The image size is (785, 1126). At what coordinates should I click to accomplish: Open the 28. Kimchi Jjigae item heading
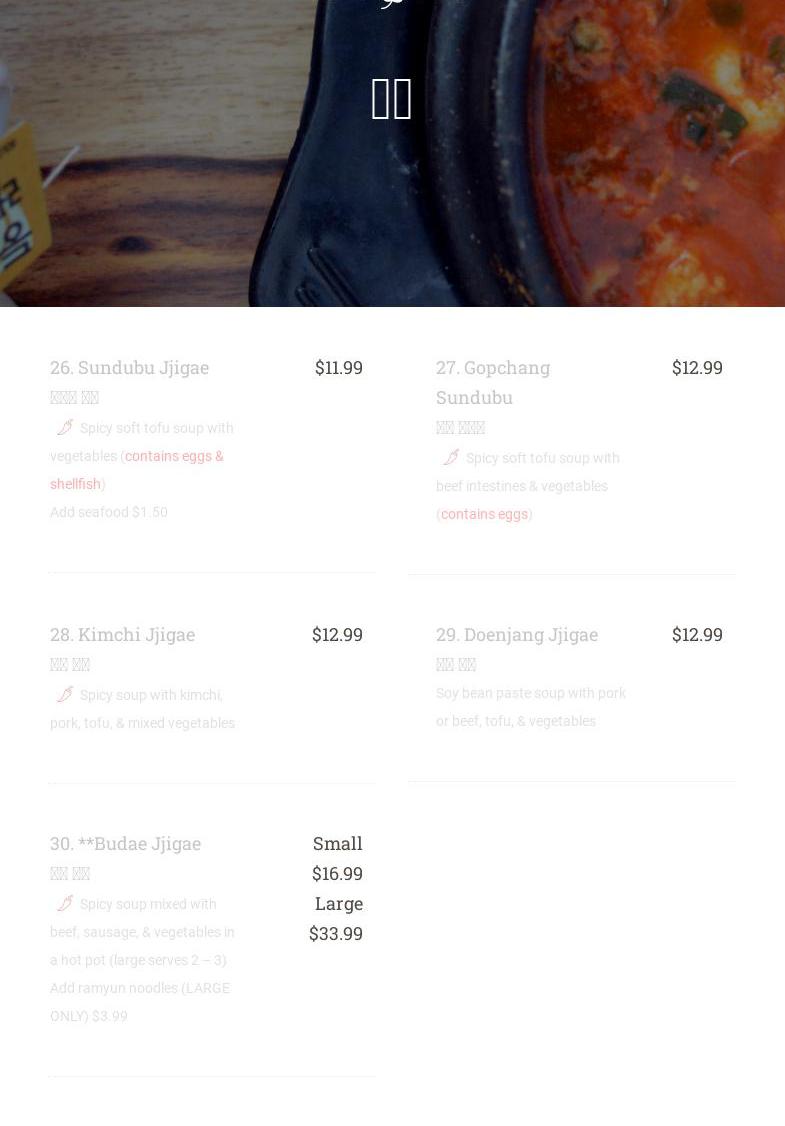tap(122, 635)
